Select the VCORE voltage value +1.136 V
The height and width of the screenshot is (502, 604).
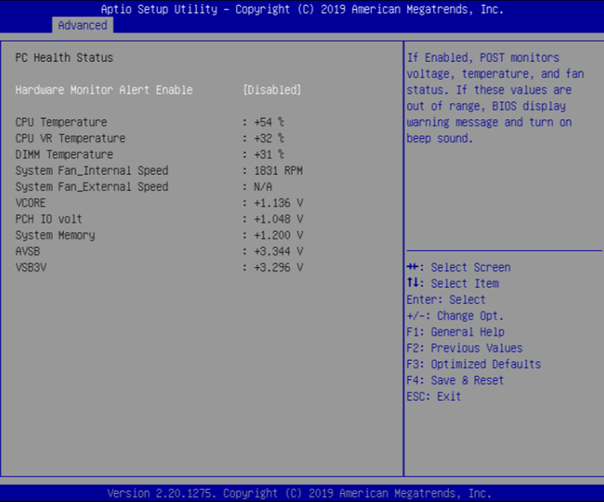(276, 203)
